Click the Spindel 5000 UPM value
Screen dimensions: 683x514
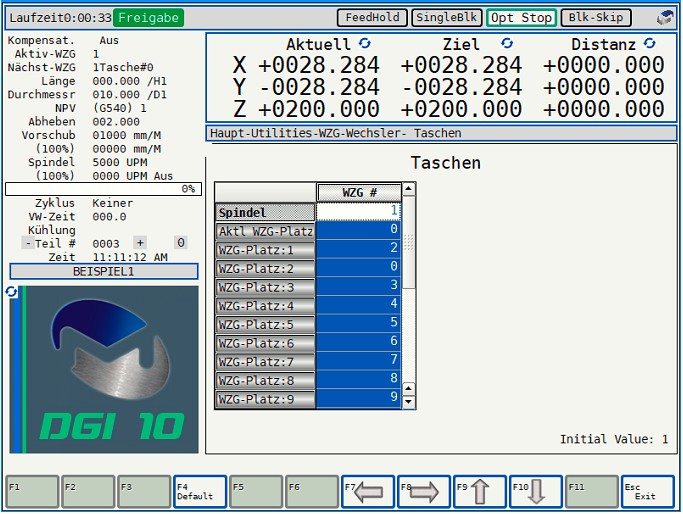[x=120, y=162]
